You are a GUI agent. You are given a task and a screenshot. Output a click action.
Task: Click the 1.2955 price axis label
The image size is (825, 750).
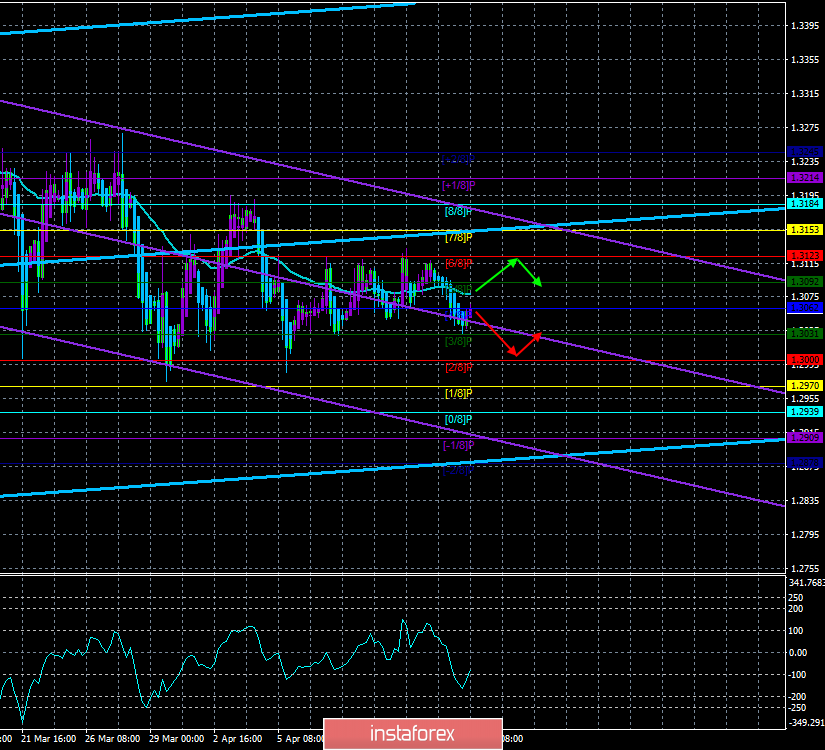pos(805,399)
